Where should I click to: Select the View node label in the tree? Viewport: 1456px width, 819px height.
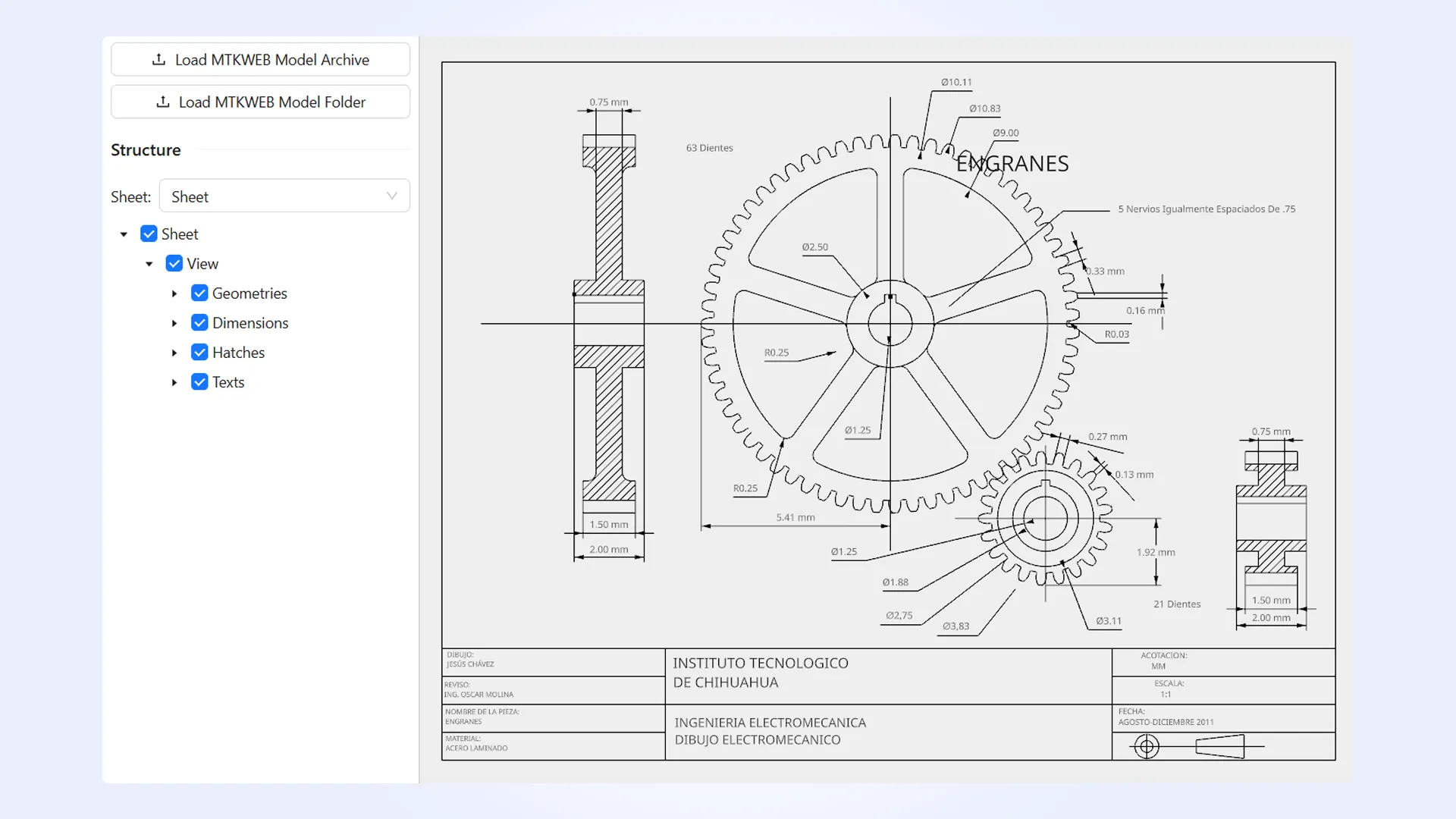coord(202,263)
